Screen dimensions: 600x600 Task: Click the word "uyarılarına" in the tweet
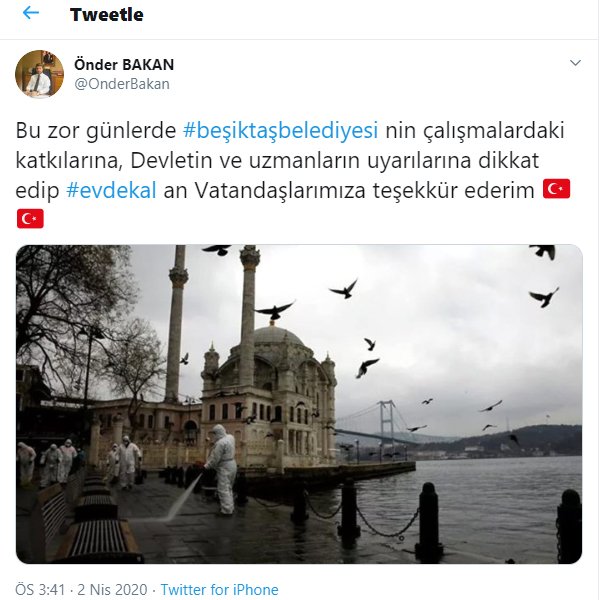[x=419, y=161]
